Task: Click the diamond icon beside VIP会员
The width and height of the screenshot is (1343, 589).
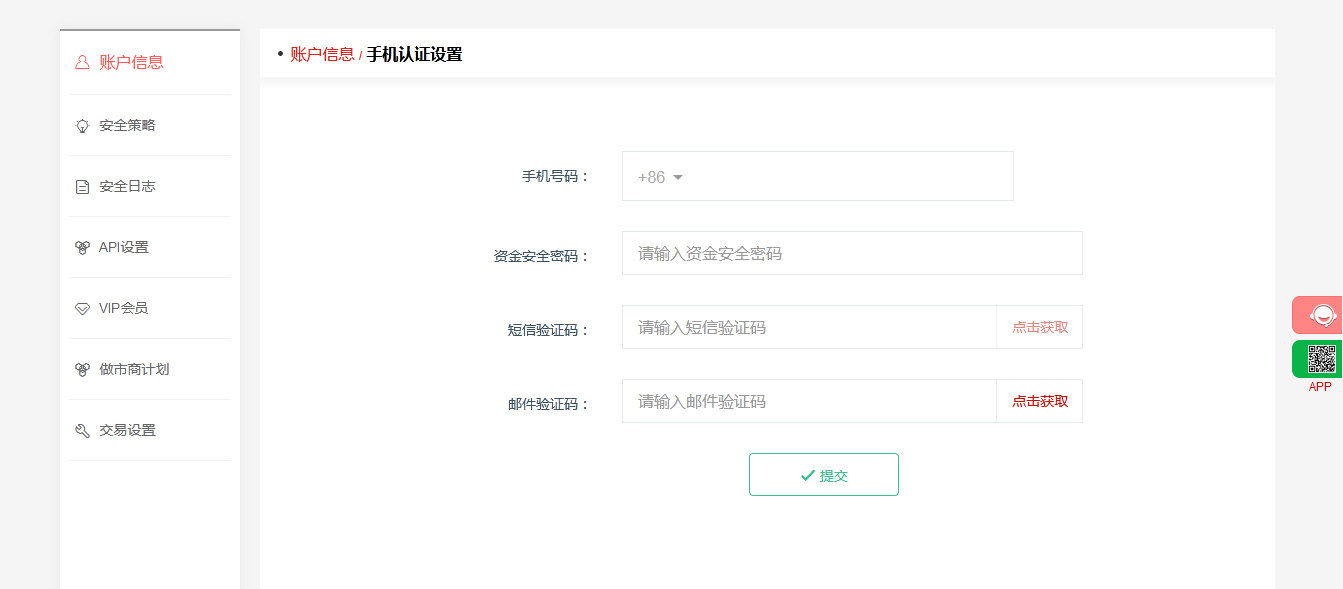Action: (x=82, y=309)
